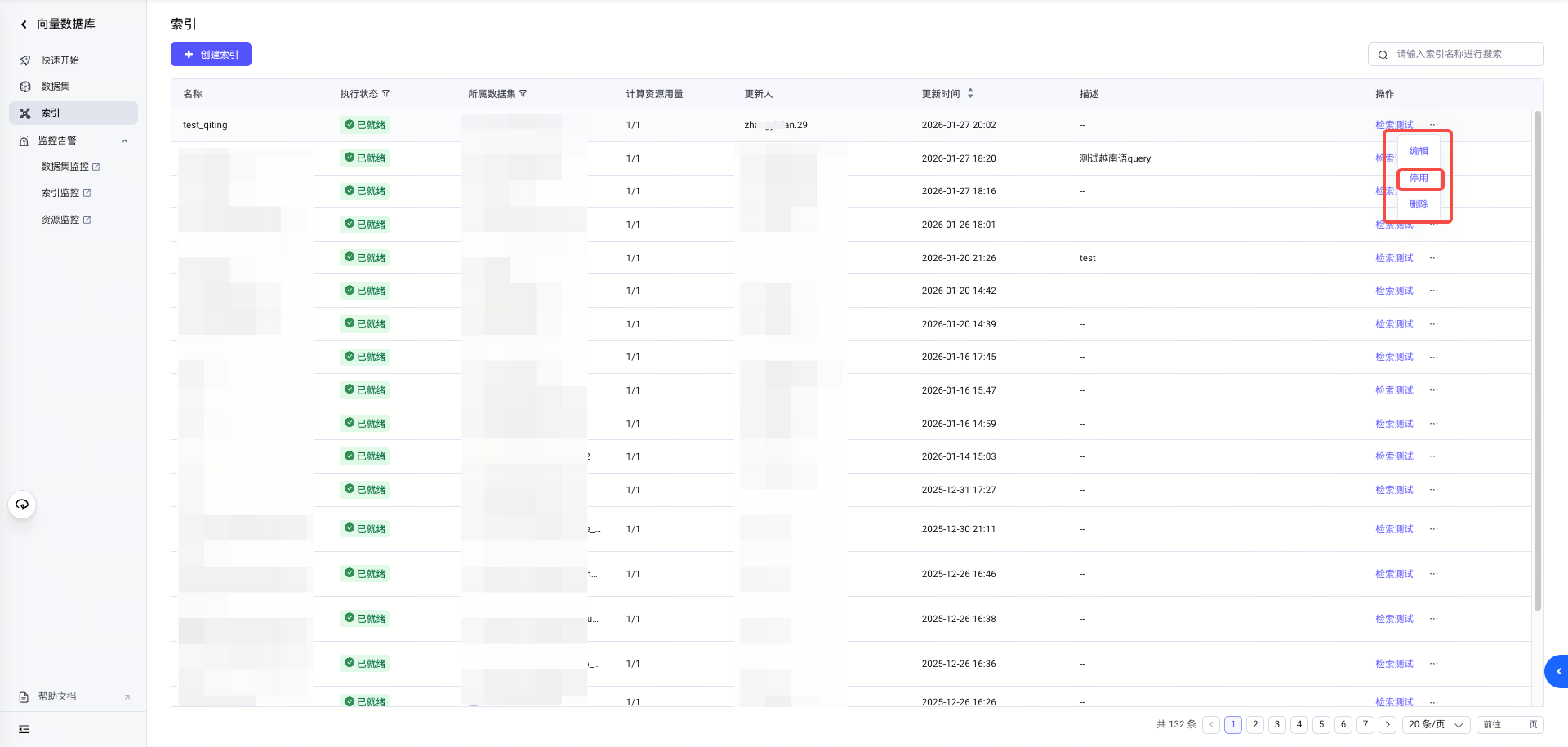
Task: Go to page 7 of the index list
Action: click(1365, 724)
